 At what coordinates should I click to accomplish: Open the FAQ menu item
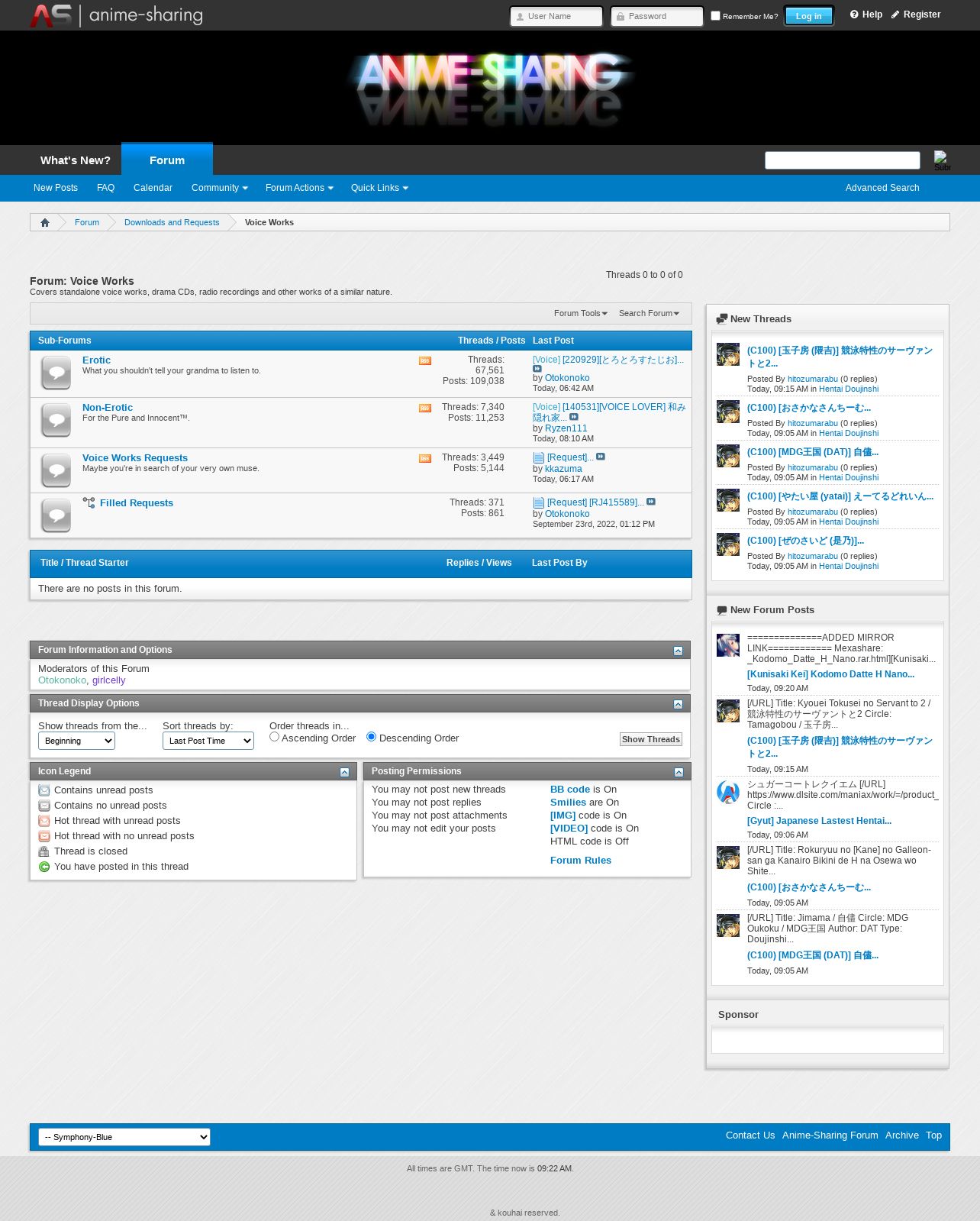click(x=105, y=188)
